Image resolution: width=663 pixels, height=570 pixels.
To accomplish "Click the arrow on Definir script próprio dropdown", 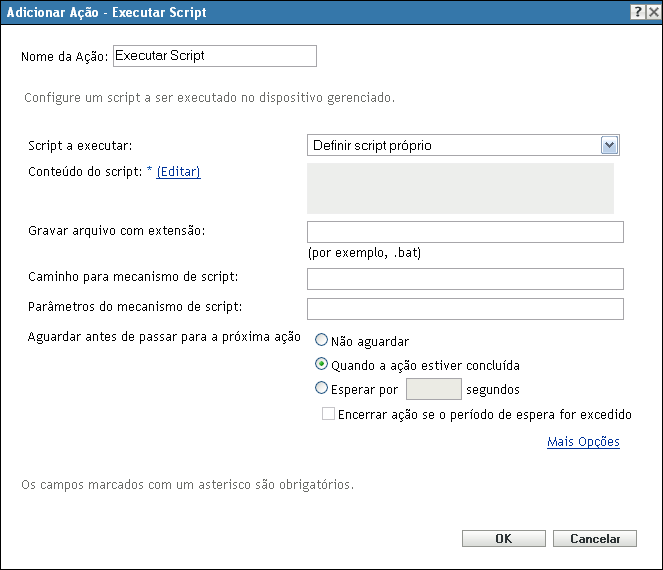I will pyautogui.click(x=609, y=146).
